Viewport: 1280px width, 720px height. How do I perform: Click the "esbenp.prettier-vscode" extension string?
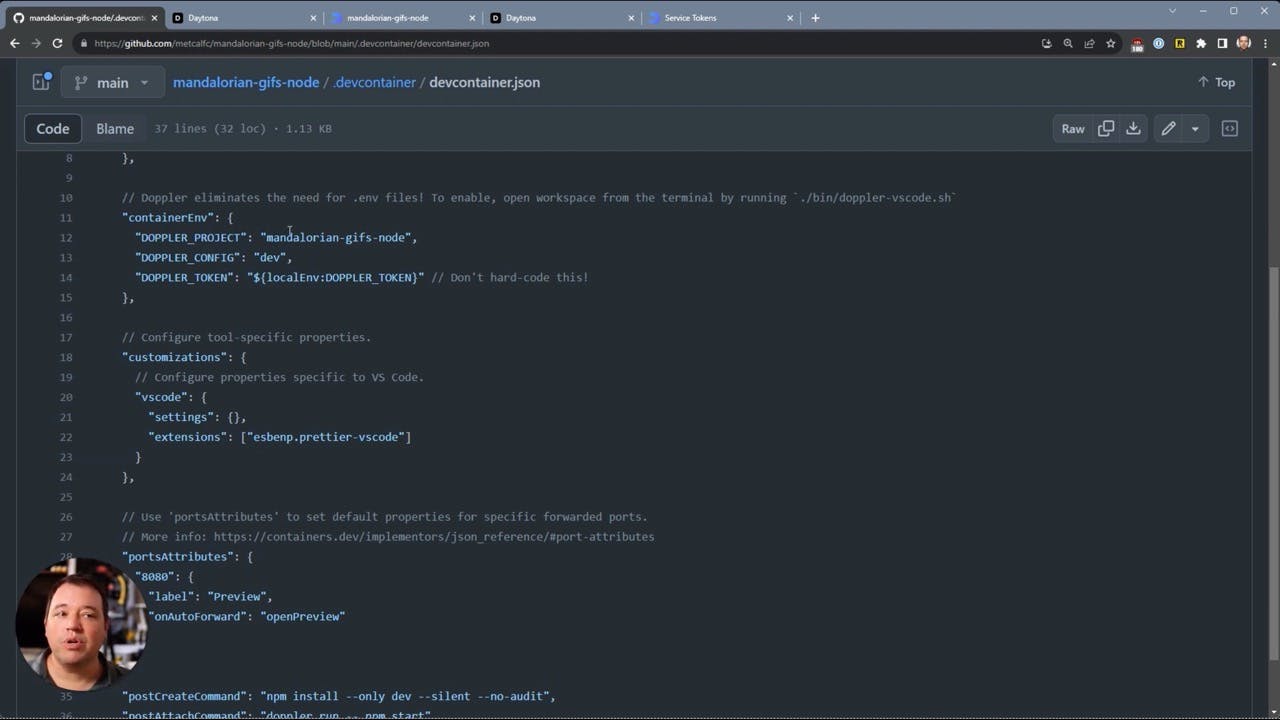[x=326, y=437]
